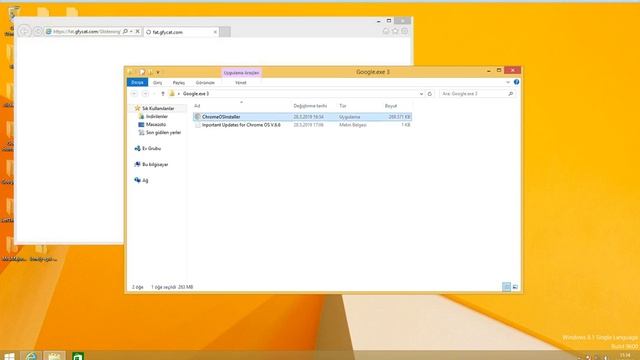Select Ev Grubu in navigation pane
The height and width of the screenshot is (360, 640).
[151, 149]
